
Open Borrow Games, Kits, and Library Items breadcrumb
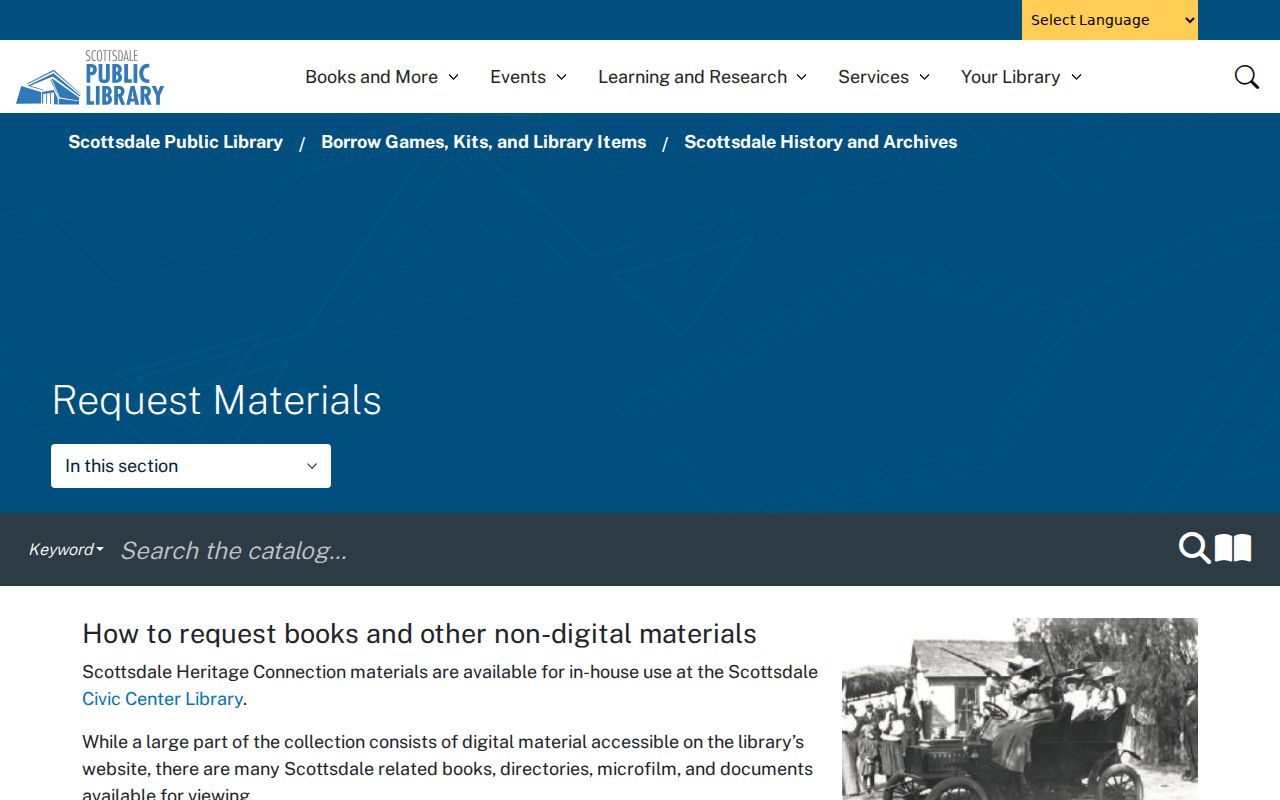click(483, 142)
